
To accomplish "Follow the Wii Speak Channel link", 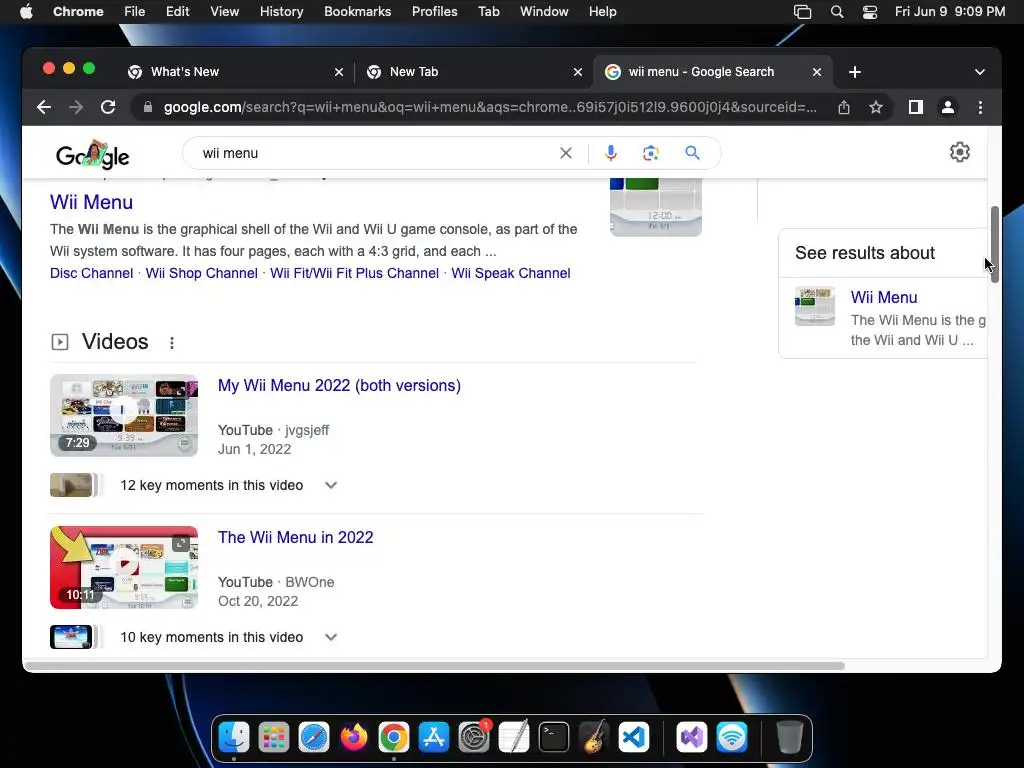I will [511, 273].
